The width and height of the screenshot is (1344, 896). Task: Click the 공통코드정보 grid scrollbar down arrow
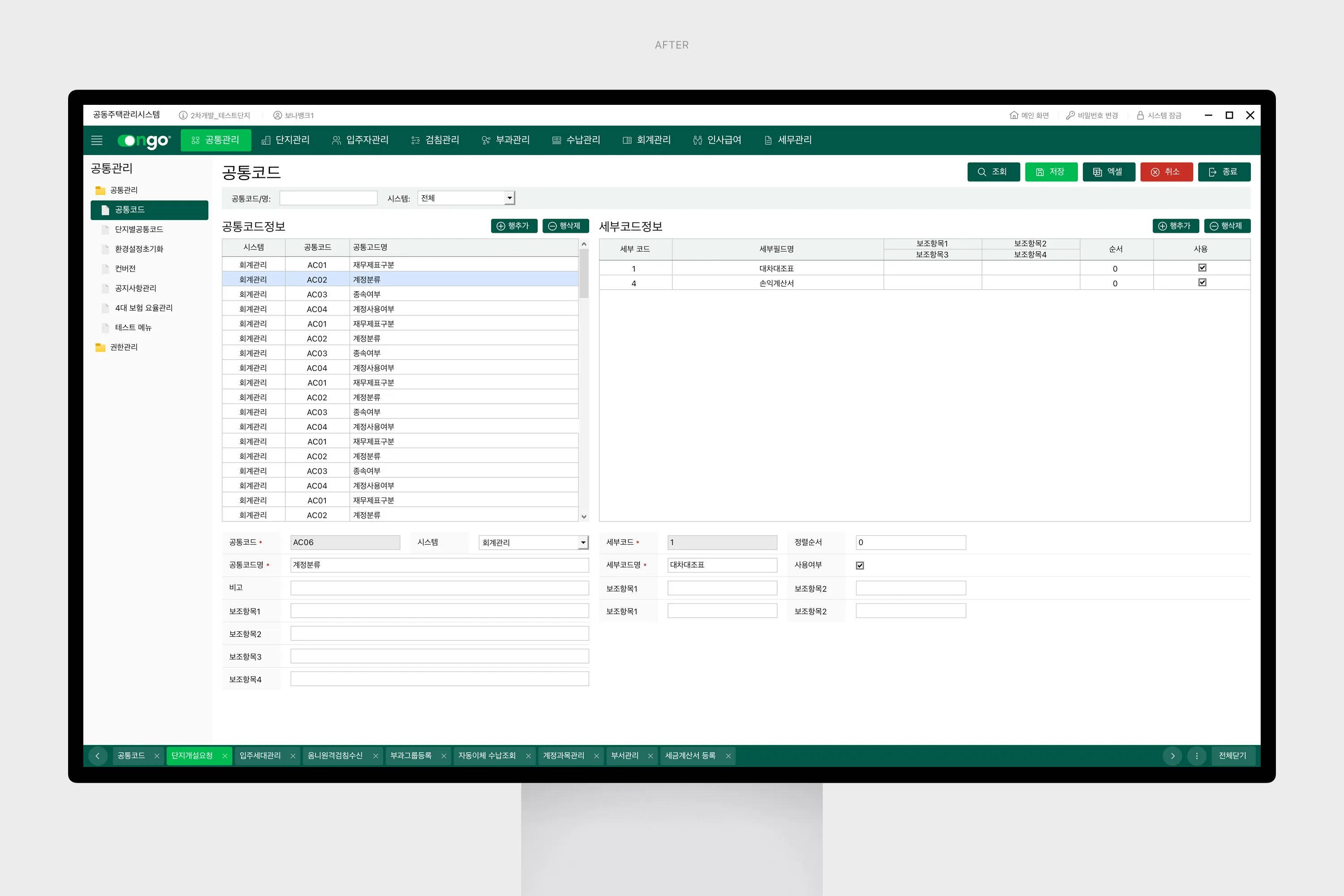tap(584, 517)
